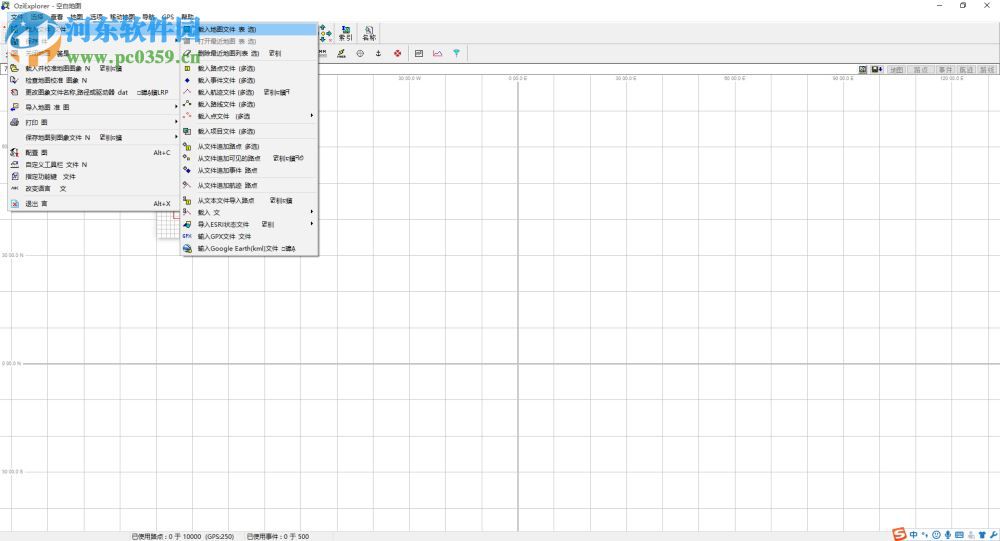Click the cyan funnel filter icon
Screen dimensions: 1000x541
457,54
